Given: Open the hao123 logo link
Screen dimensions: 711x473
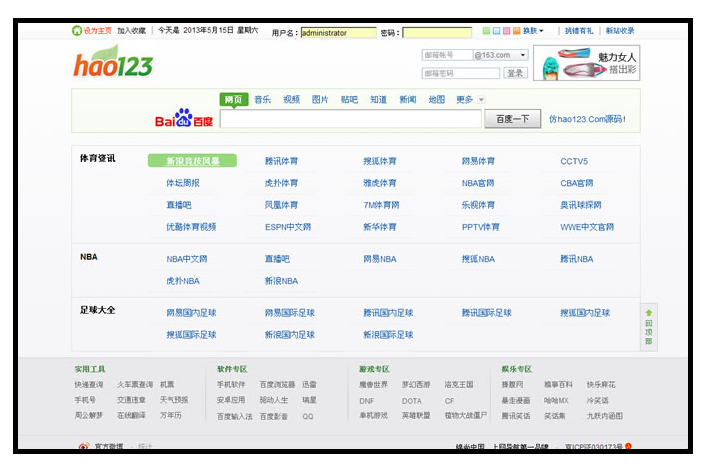Looking at the screenshot, I should pyautogui.click(x=113, y=62).
